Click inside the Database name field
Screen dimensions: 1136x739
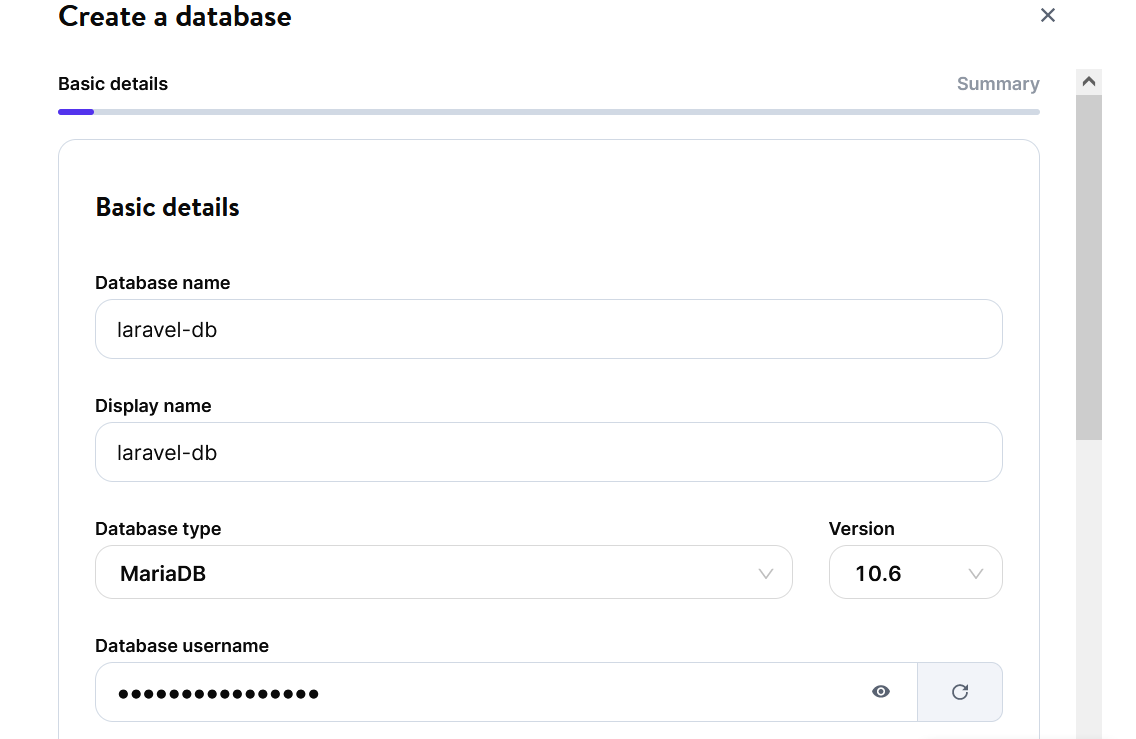click(548, 329)
